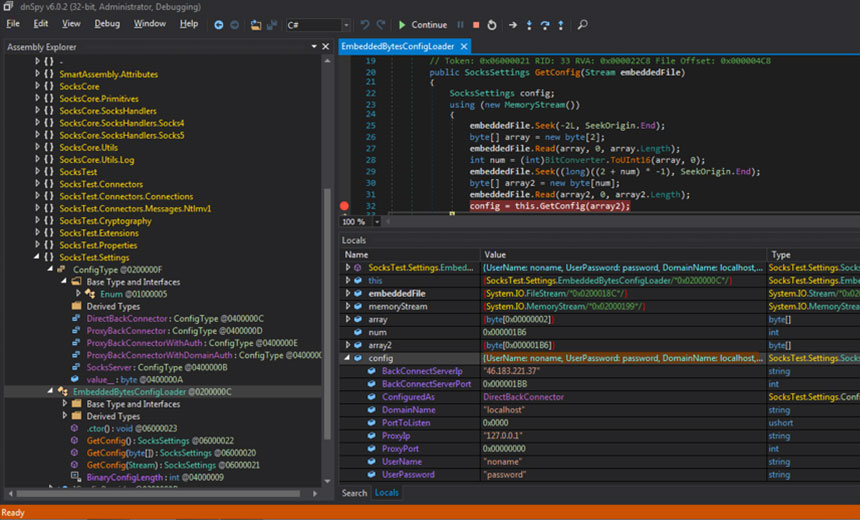Image resolution: width=860 pixels, height=520 pixels.
Task: Click the Type column header in Locals
Action: point(813,255)
